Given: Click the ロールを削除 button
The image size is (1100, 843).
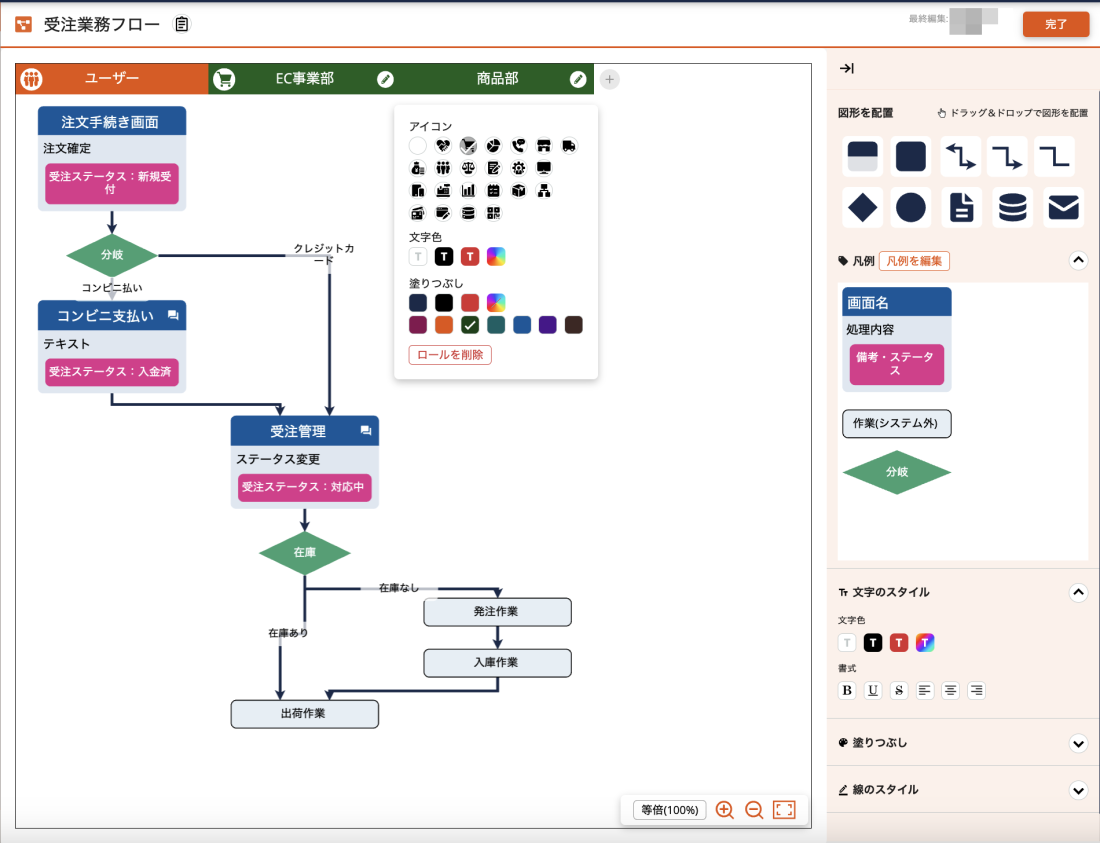Looking at the screenshot, I should [449, 354].
